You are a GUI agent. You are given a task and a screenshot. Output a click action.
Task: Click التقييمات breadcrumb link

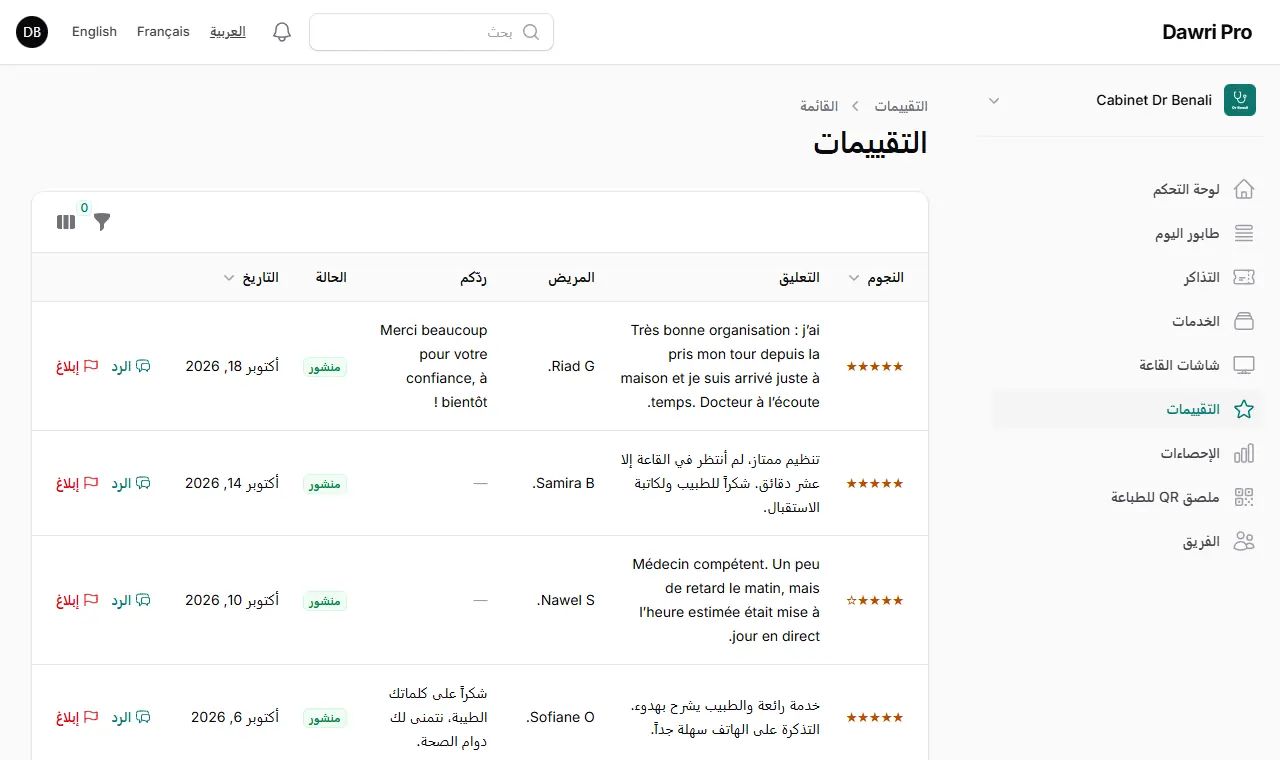(x=901, y=105)
